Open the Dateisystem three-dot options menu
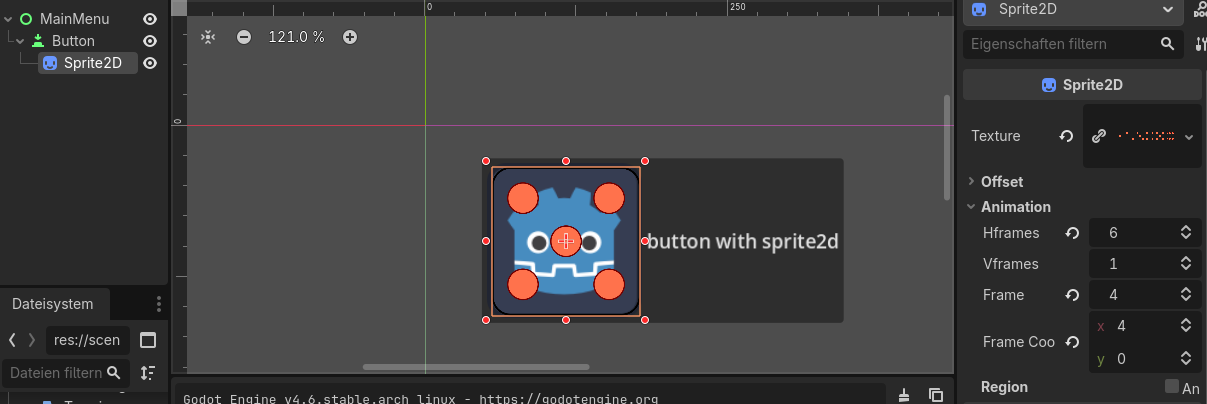1207x404 pixels. [158, 304]
